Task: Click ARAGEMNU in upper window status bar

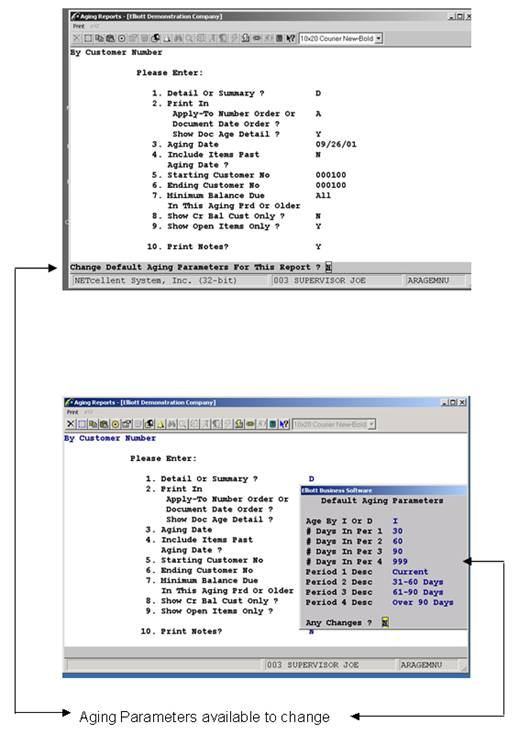Action: (x=428, y=280)
